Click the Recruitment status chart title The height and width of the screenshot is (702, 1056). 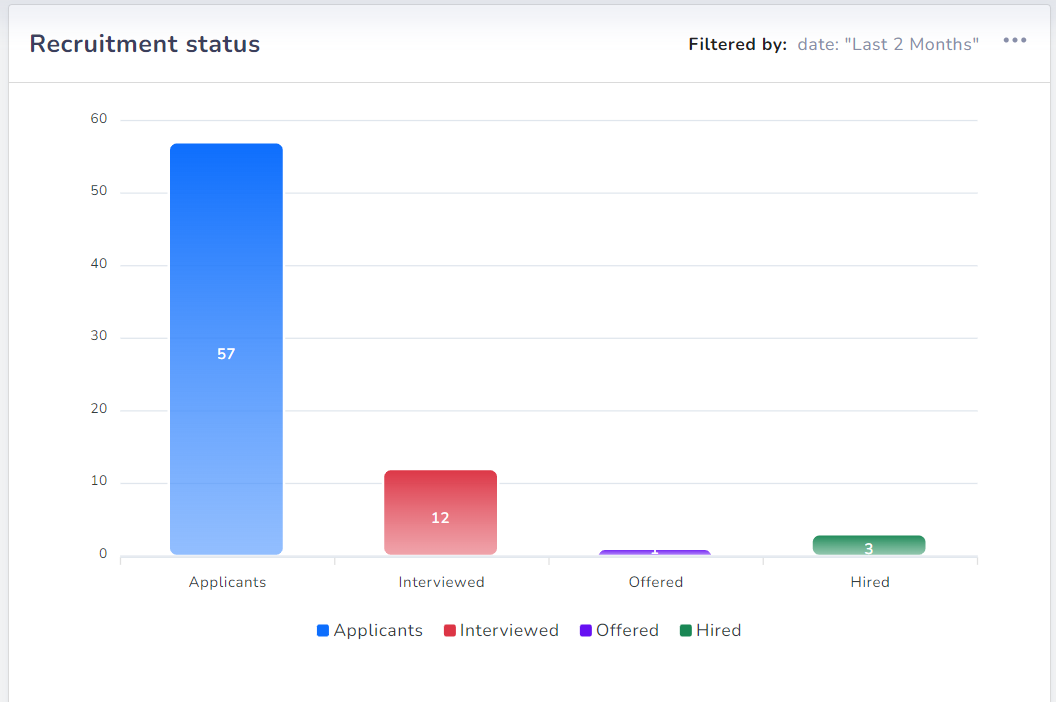[144, 44]
